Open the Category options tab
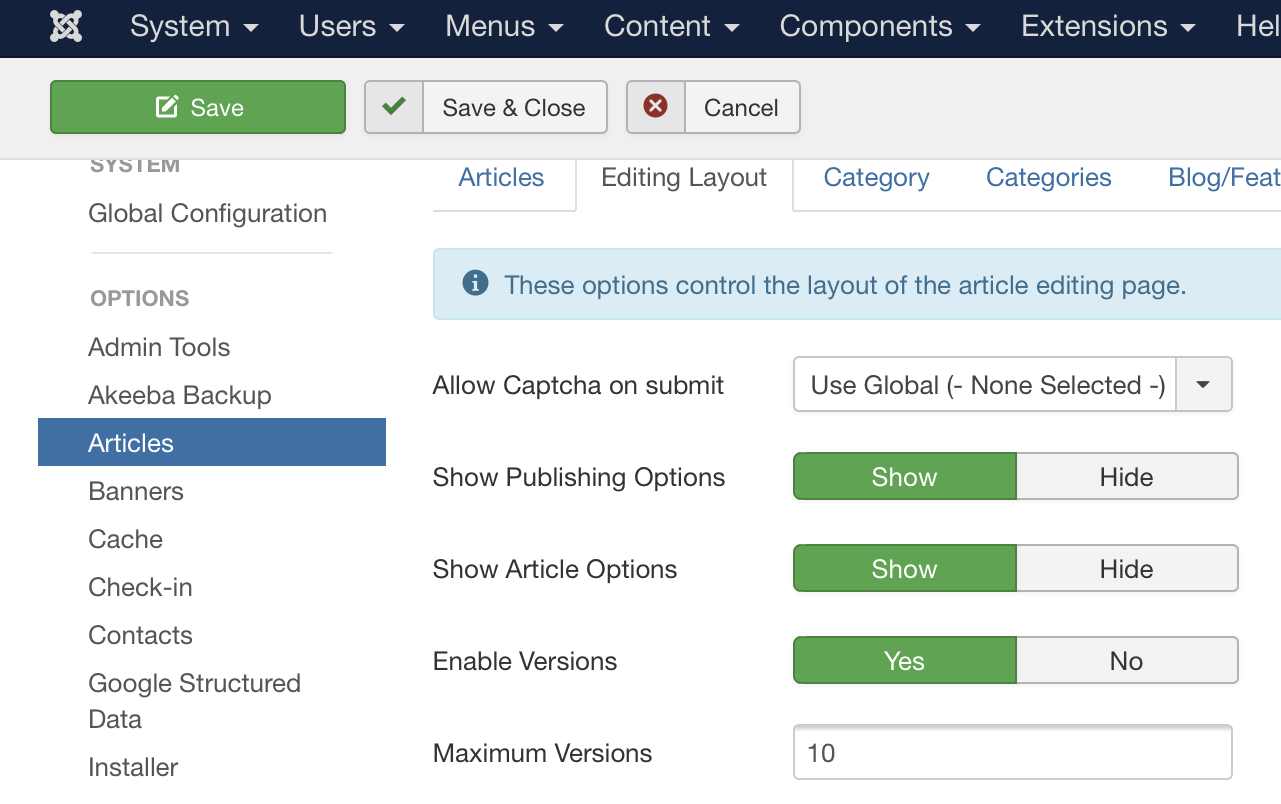 [x=876, y=177]
